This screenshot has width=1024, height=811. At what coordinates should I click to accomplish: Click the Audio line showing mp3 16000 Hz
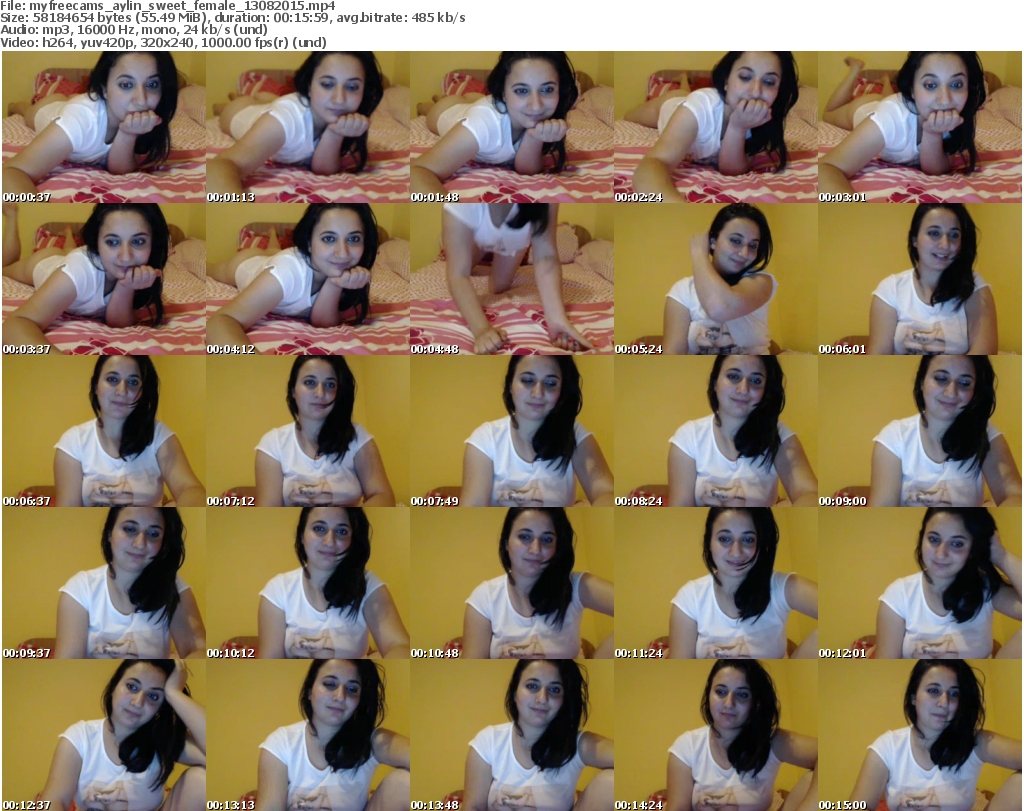coord(134,30)
